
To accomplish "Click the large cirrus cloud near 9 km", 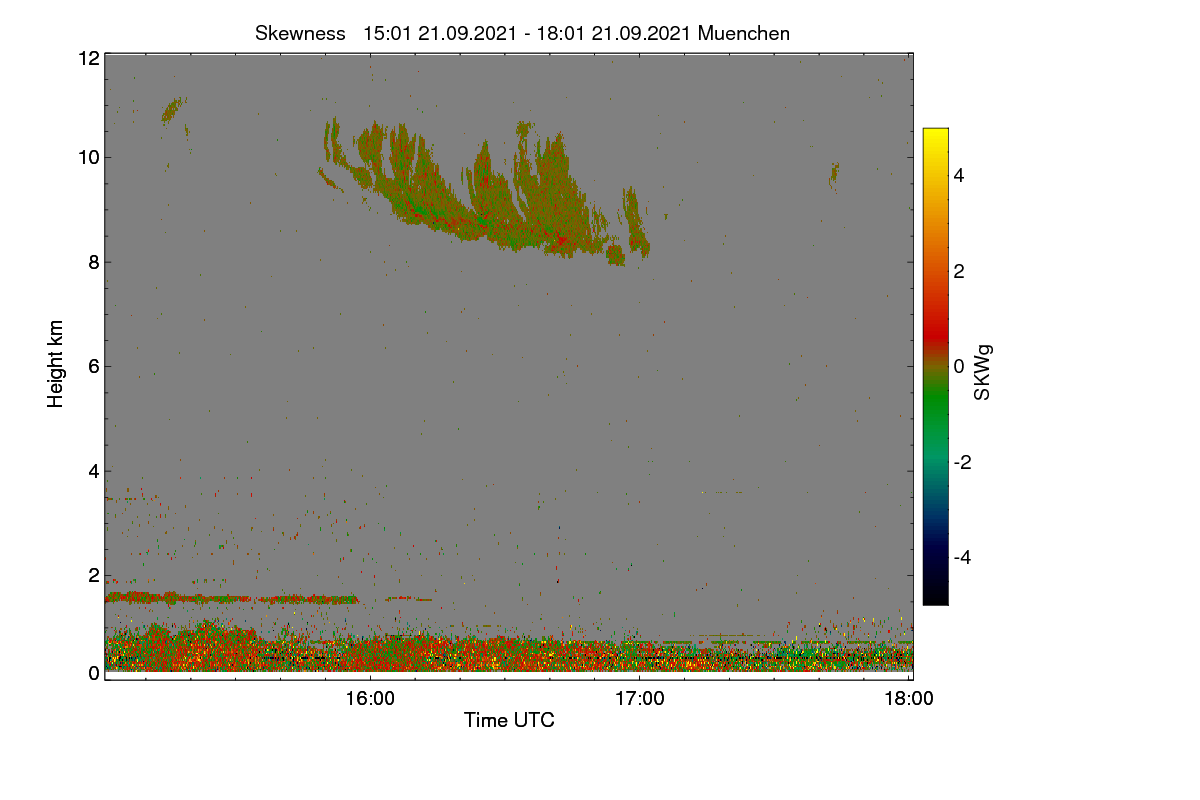I will [x=485, y=190].
